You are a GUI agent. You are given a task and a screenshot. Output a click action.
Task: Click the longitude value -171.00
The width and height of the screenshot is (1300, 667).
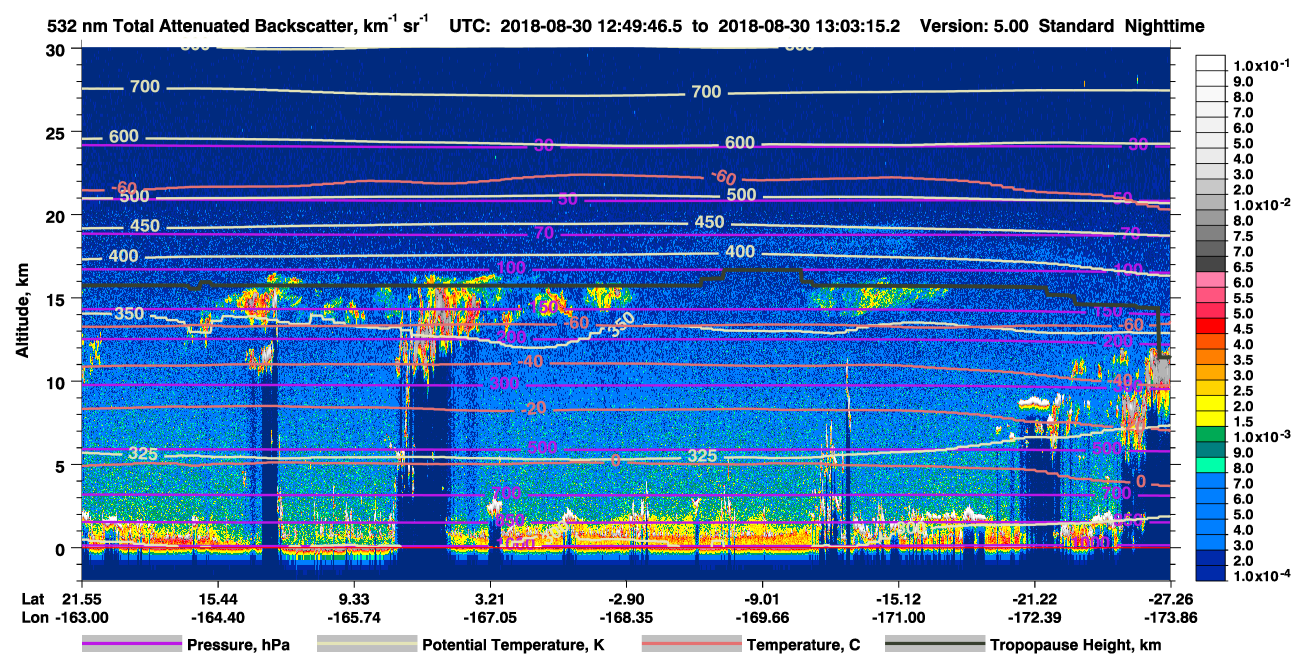pyautogui.click(x=899, y=617)
